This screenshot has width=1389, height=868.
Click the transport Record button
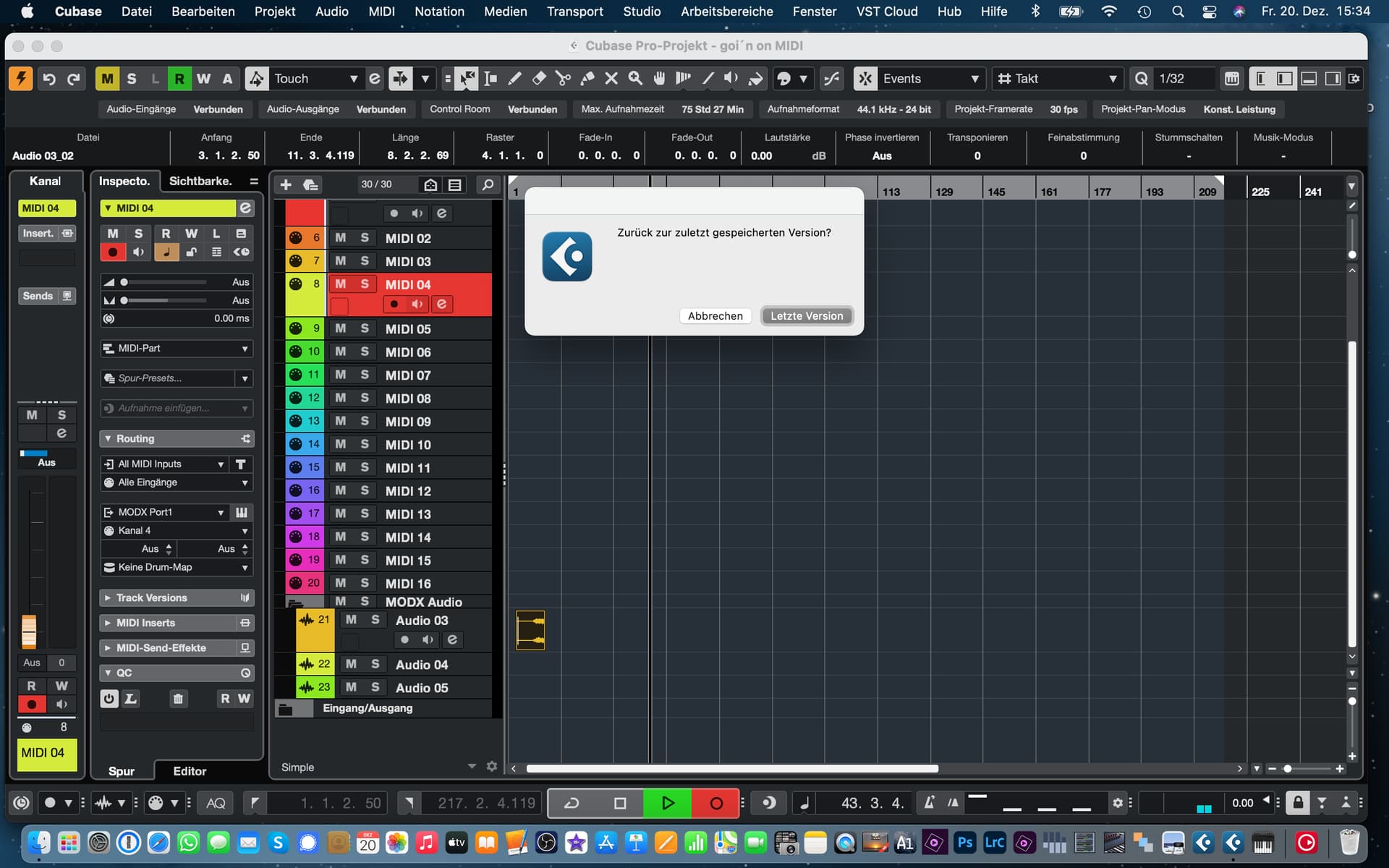point(715,803)
